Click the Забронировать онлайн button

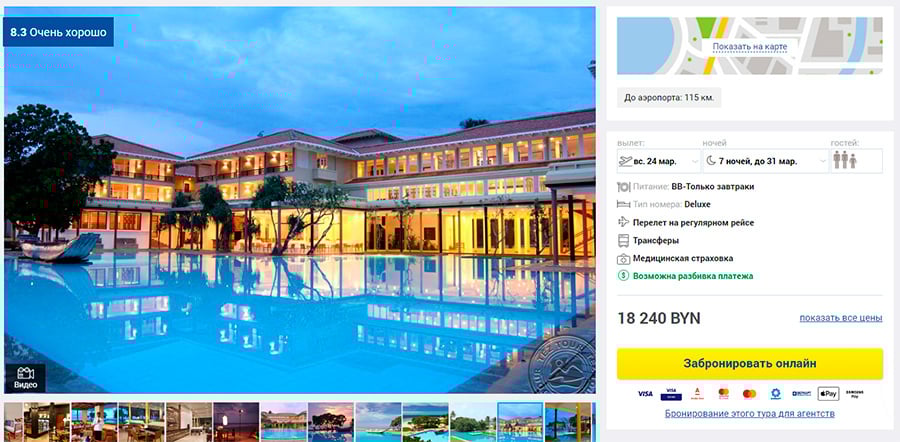point(750,363)
